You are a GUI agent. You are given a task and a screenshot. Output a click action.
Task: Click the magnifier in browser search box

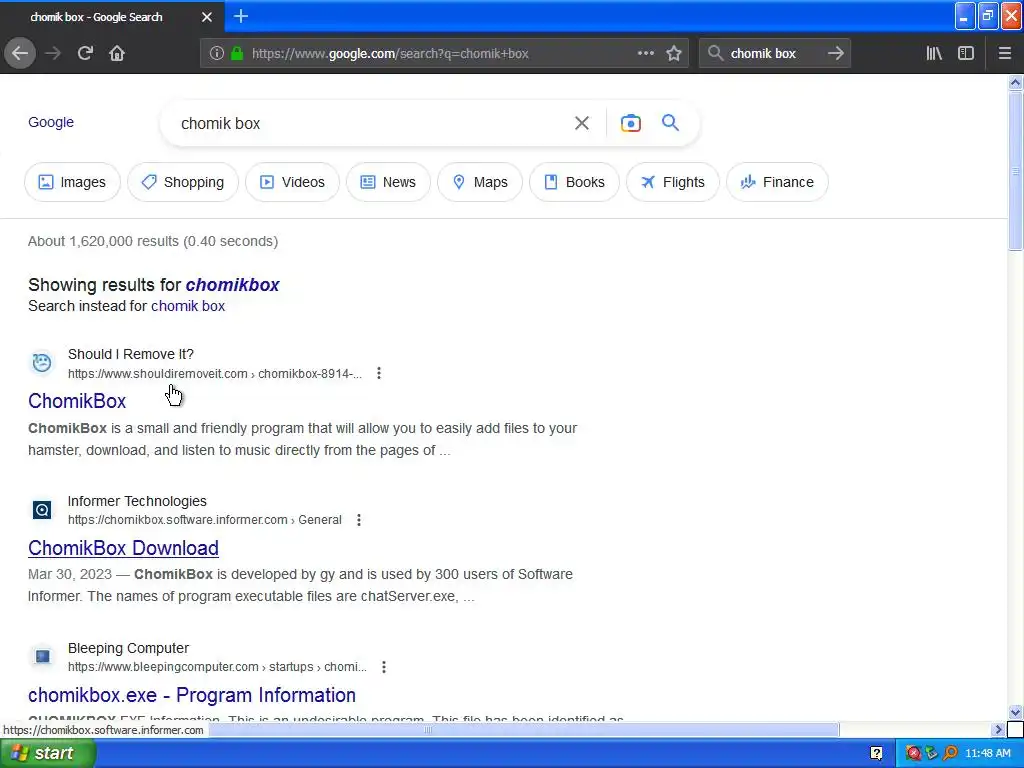(x=715, y=54)
